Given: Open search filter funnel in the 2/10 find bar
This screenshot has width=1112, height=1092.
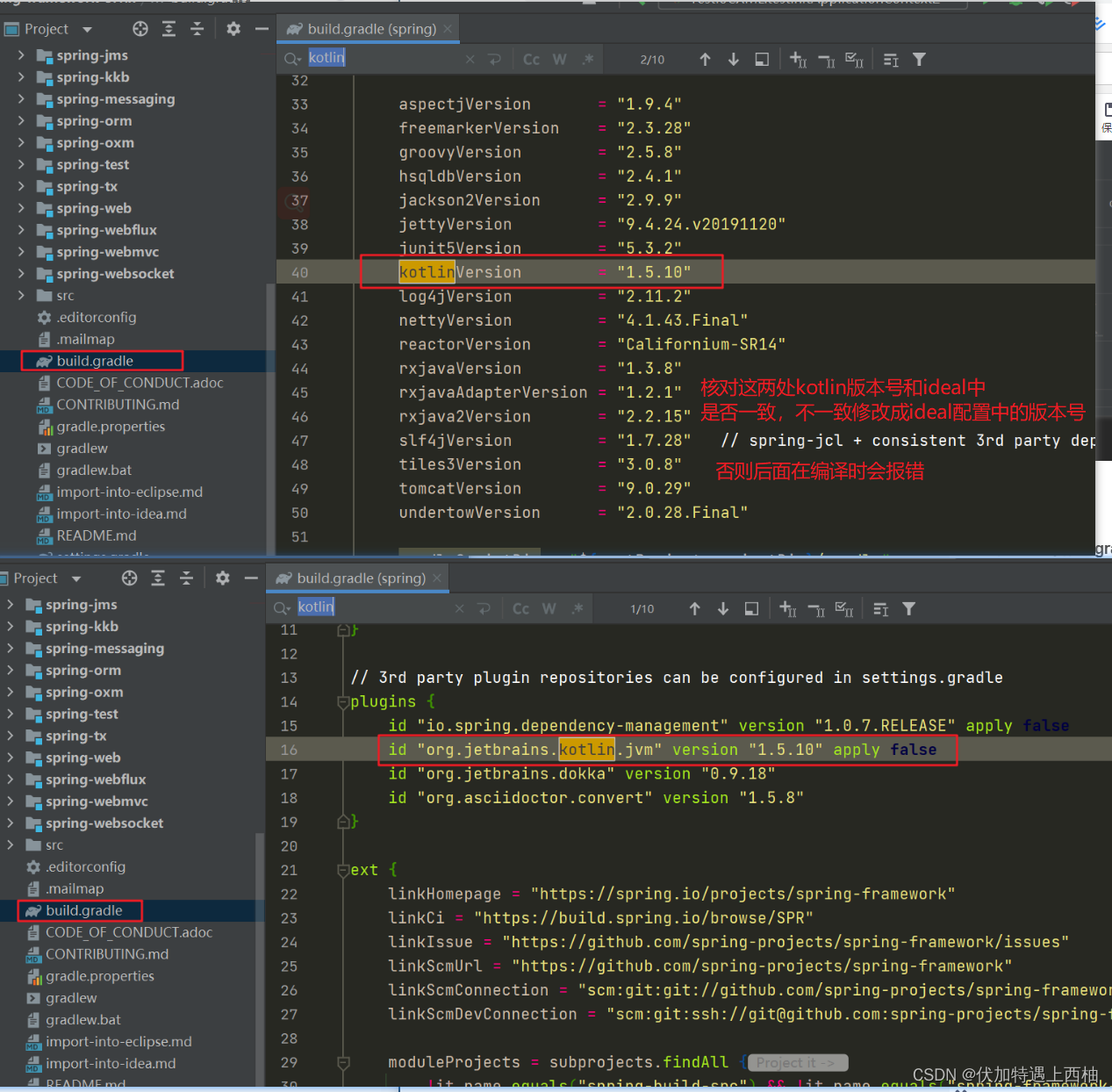Looking at the screenshot, I should (919, 59).
